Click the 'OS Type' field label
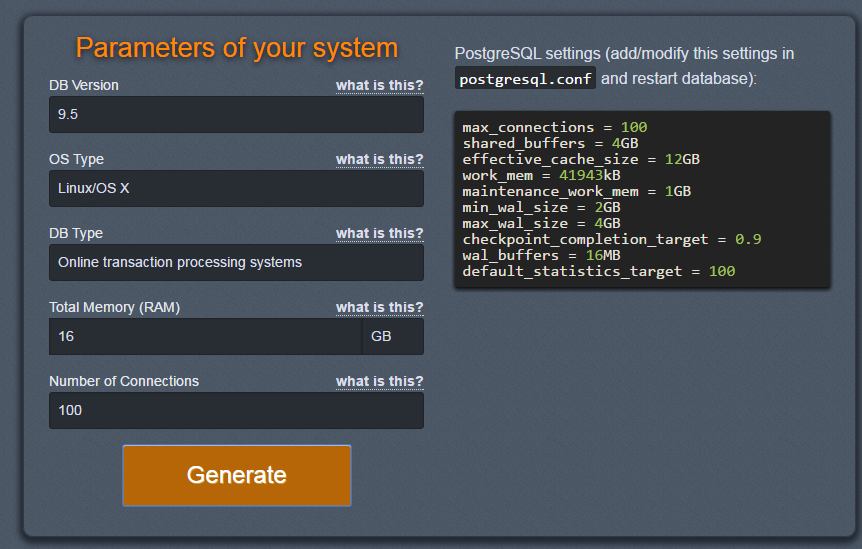Viewport: 862px width, 549px height. pyautogui.click(x=76, y=159)
